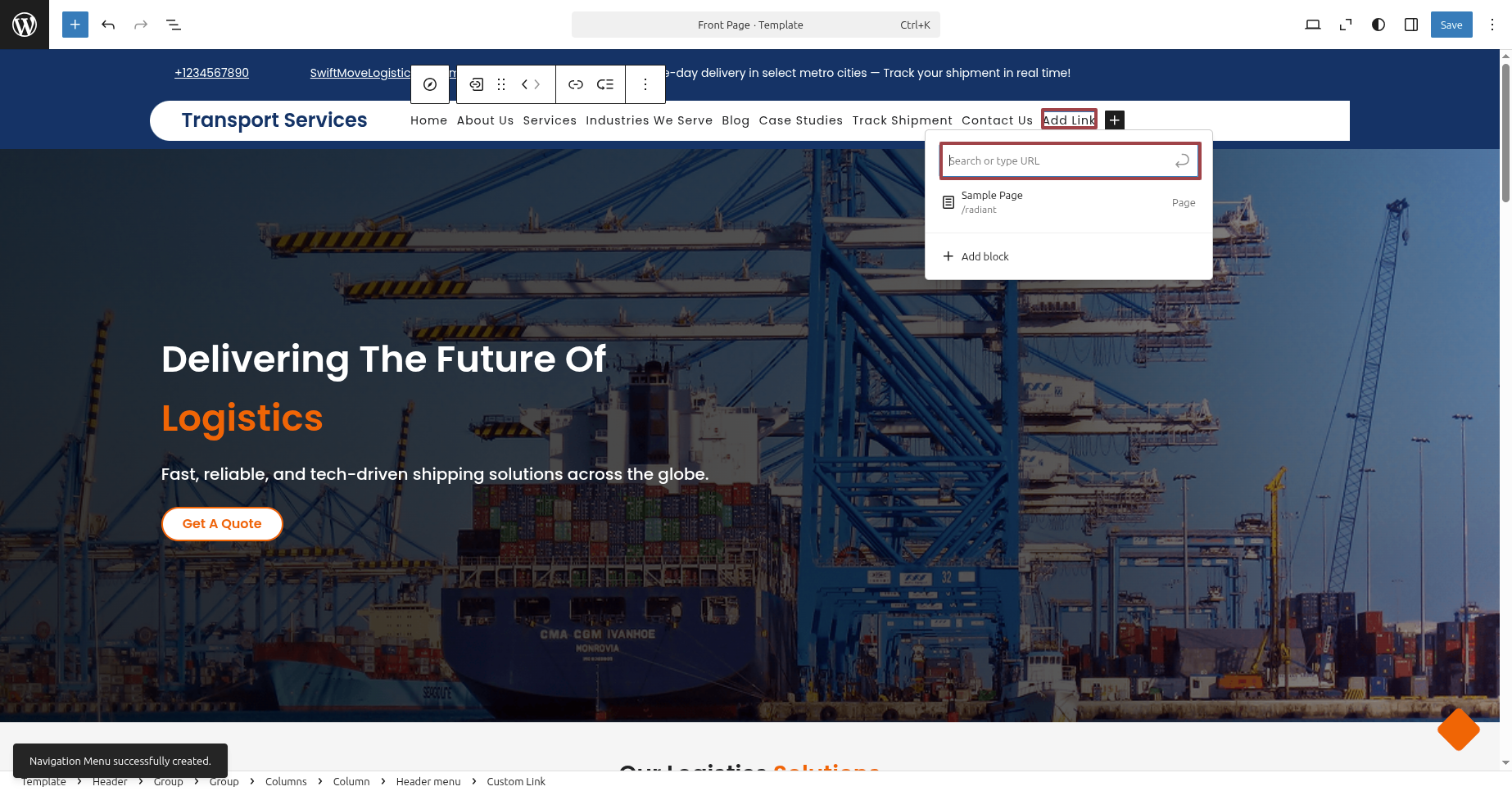Click the Get A Quote button
This screenshot has height=791, width=1512.
coord(222,524)
